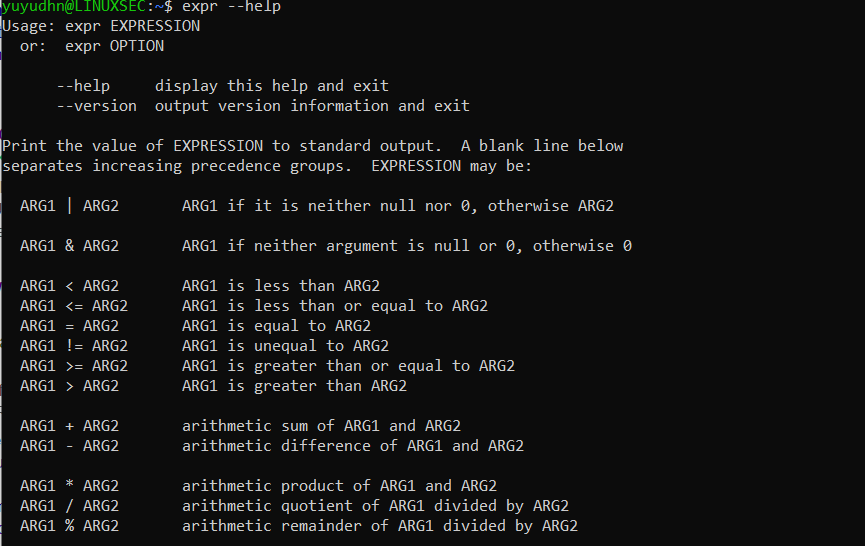
Task: Click the 'ARG1 != ARG2' expression
Action: (74, 346)
